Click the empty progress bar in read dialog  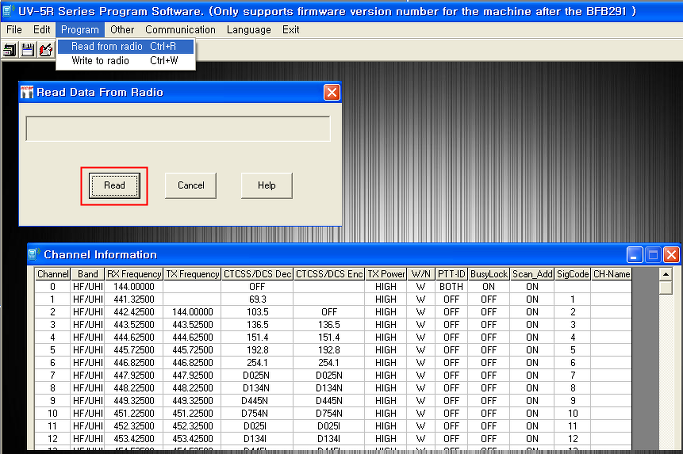click(178, 129)
